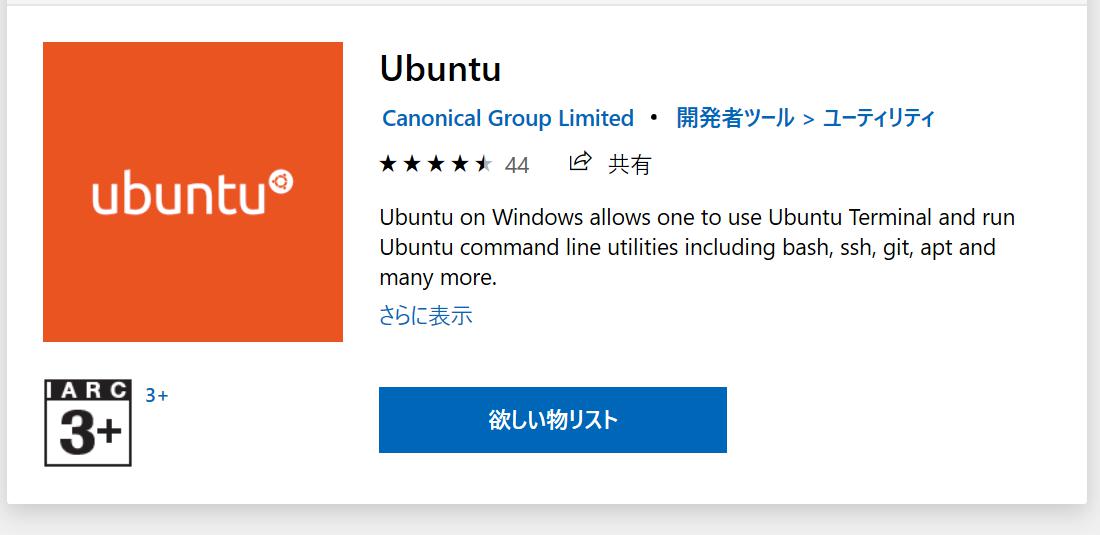Click the 共有 share label
The height and width of the screenshot is (535, 1100).
coord(629,165)
